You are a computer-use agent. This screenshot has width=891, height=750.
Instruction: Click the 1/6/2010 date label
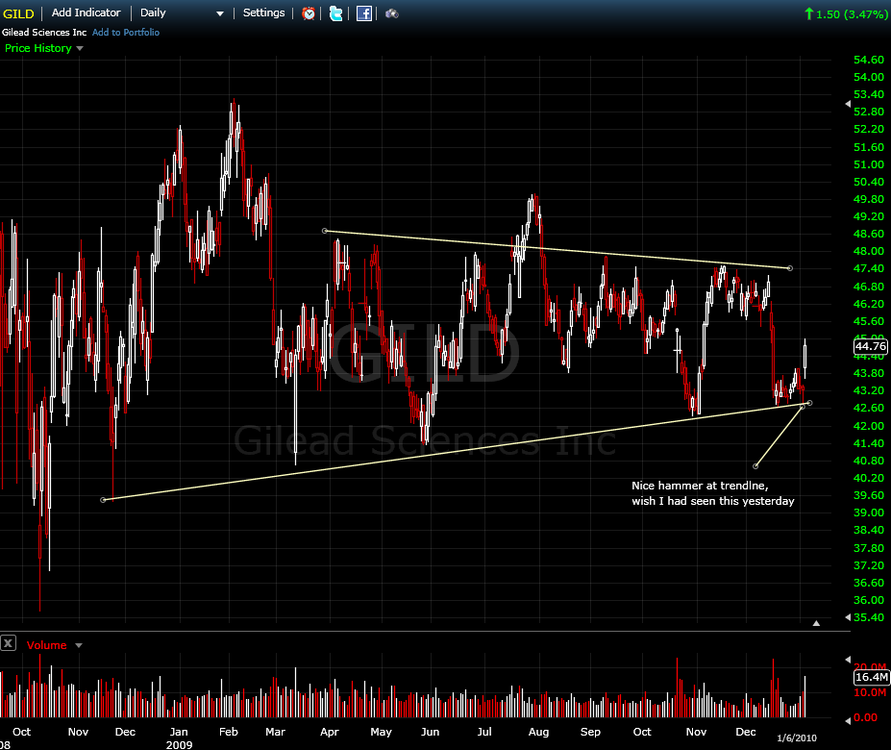click(797, 738)
